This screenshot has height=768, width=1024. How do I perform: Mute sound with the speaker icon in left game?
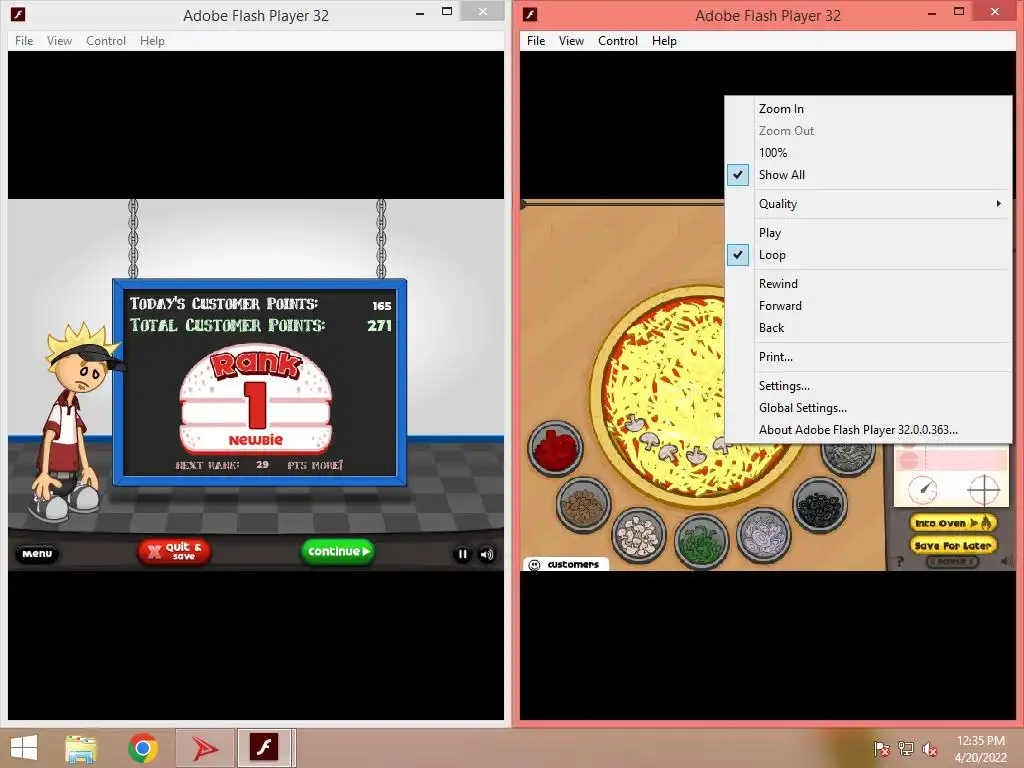(487, 554)
